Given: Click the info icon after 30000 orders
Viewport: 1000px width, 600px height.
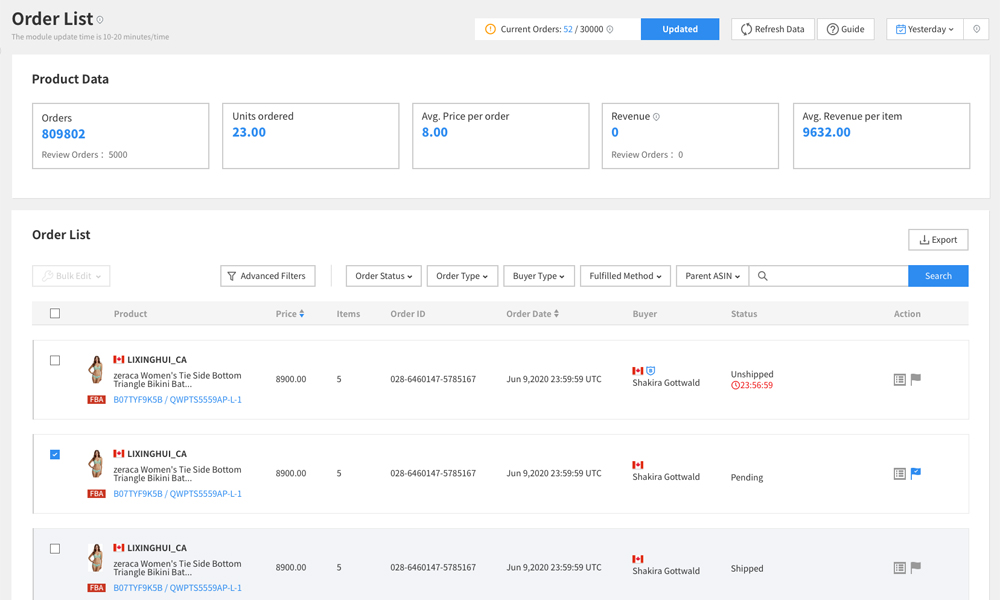Looking at the screenshot, I should click(610, 30).
